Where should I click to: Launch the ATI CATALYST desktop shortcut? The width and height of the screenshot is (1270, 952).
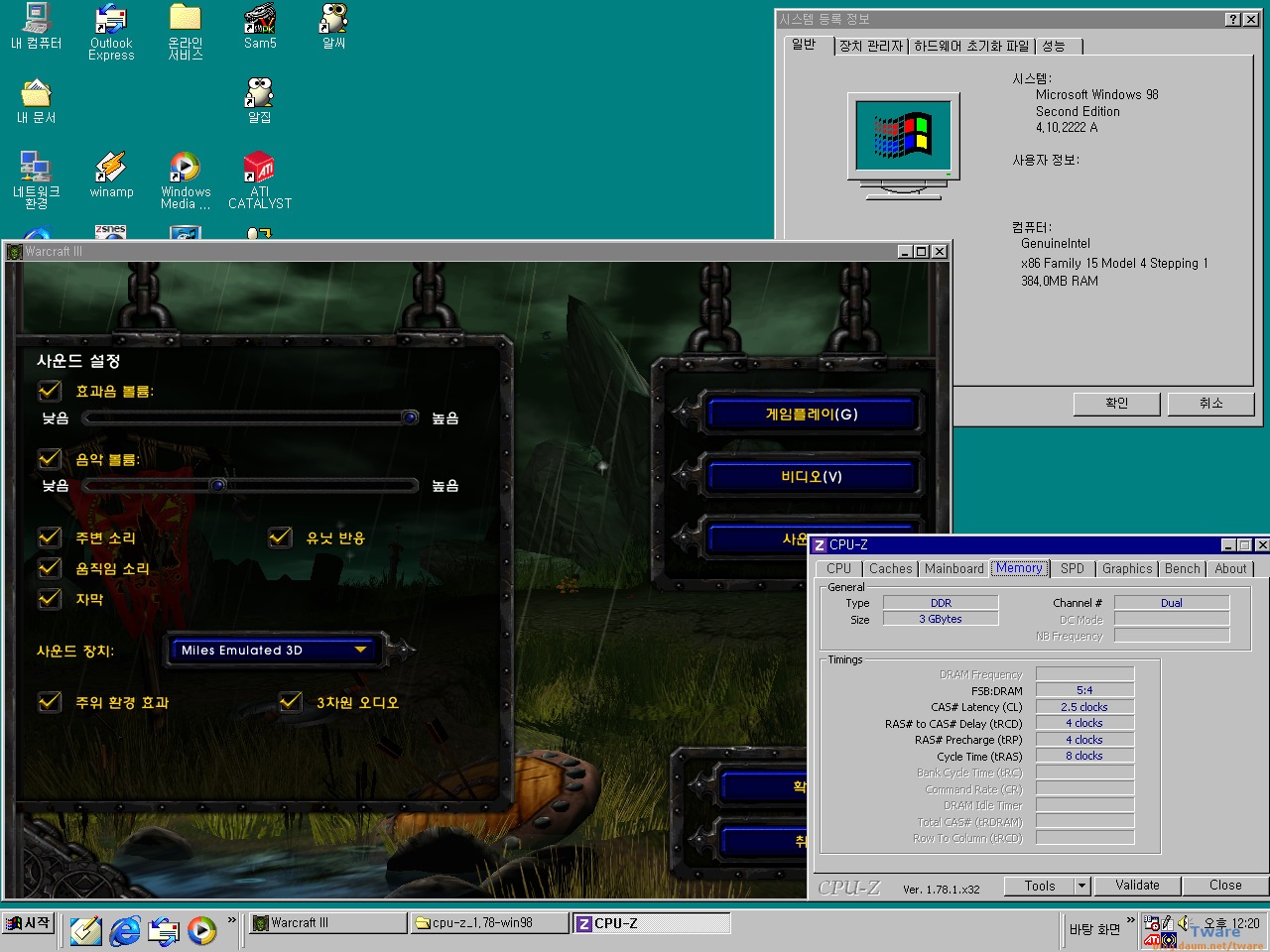[260, 180]
